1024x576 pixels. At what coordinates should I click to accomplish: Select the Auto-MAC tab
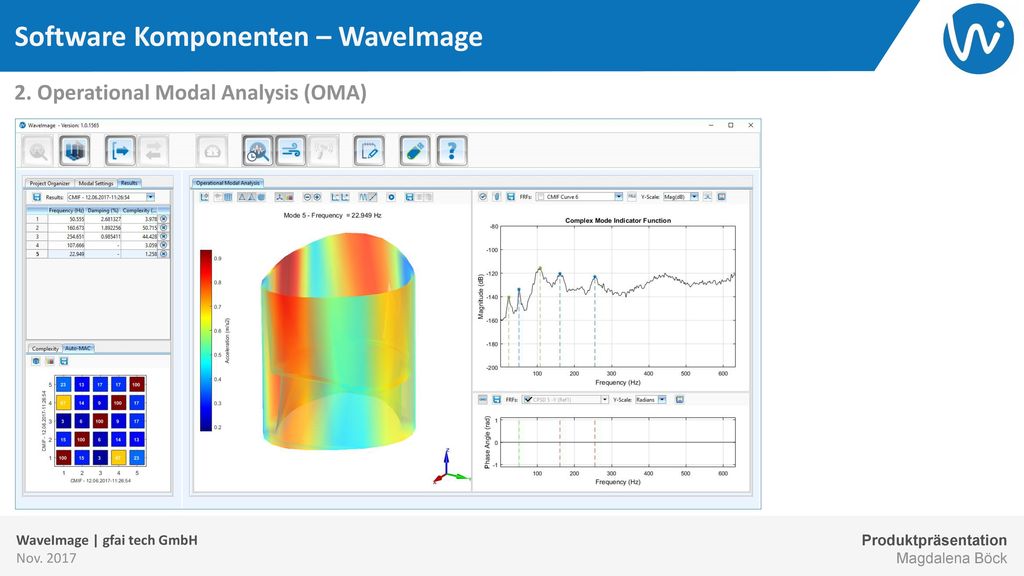point(78,348)
